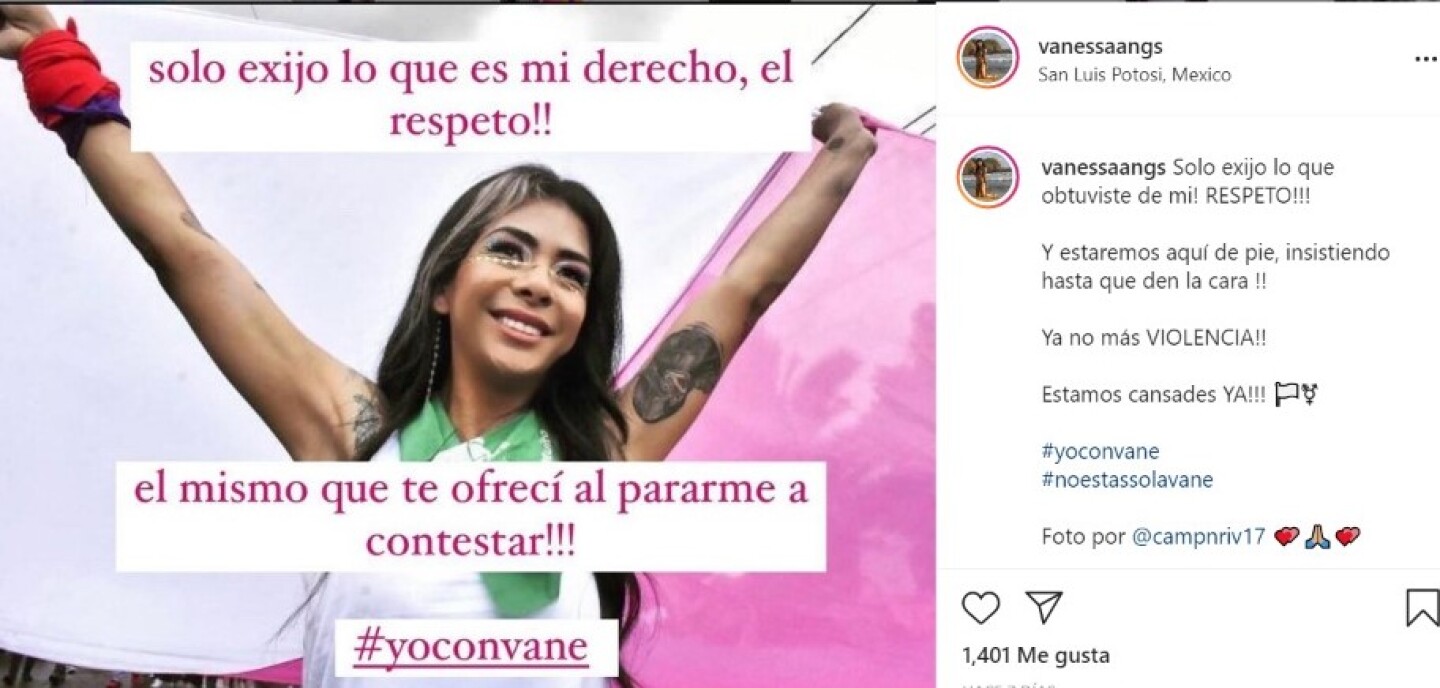The width and height of the screenshot is (1440, 688).
Task: Open the #noestassolavane hashtag link
Action: pos(1127,480)
